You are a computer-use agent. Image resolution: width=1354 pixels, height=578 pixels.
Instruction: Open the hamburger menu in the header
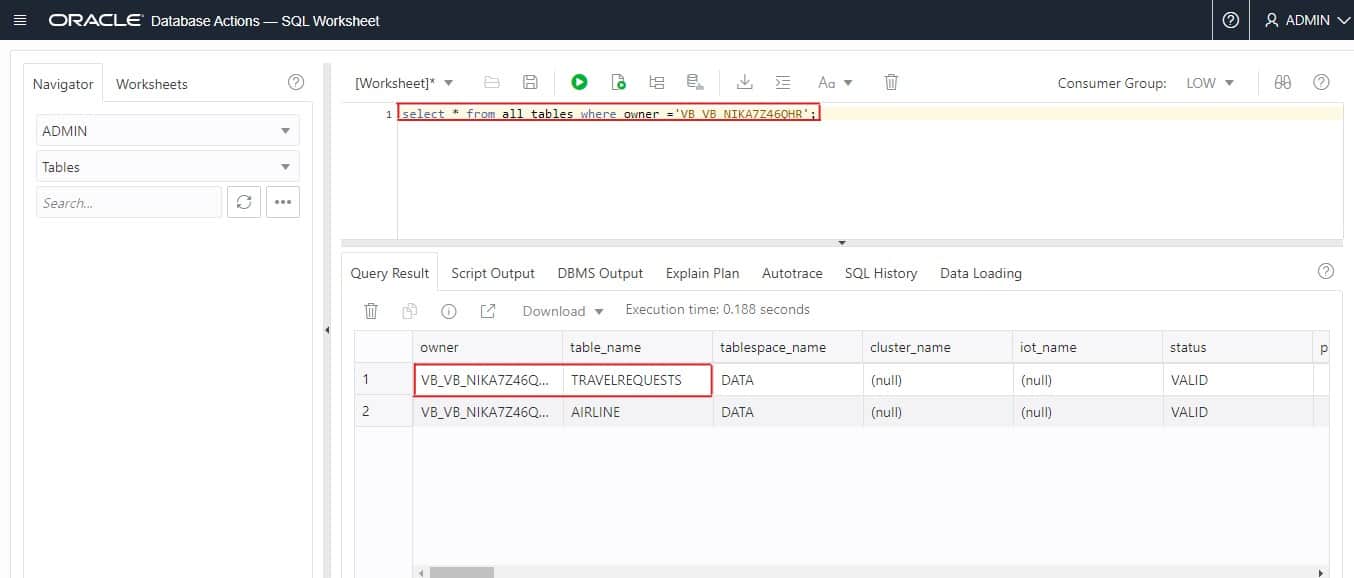point(20,20)
